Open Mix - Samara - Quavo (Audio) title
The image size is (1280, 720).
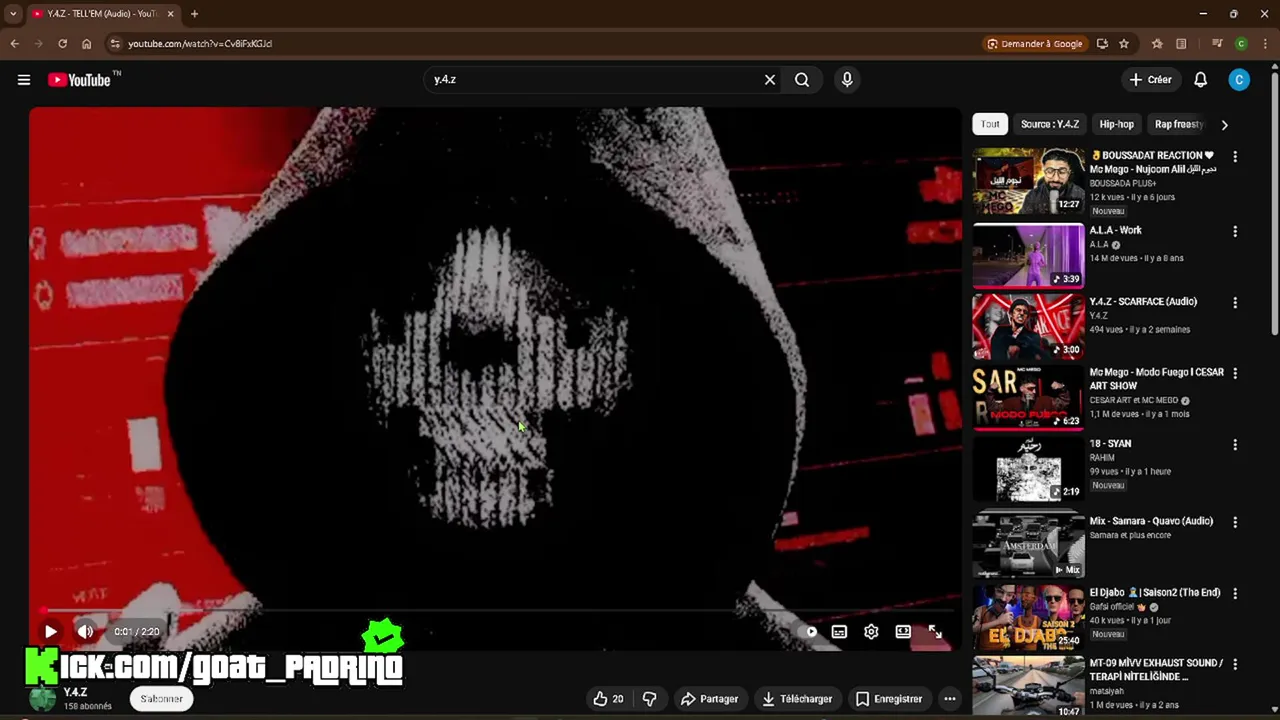(x=1151, y=521)
